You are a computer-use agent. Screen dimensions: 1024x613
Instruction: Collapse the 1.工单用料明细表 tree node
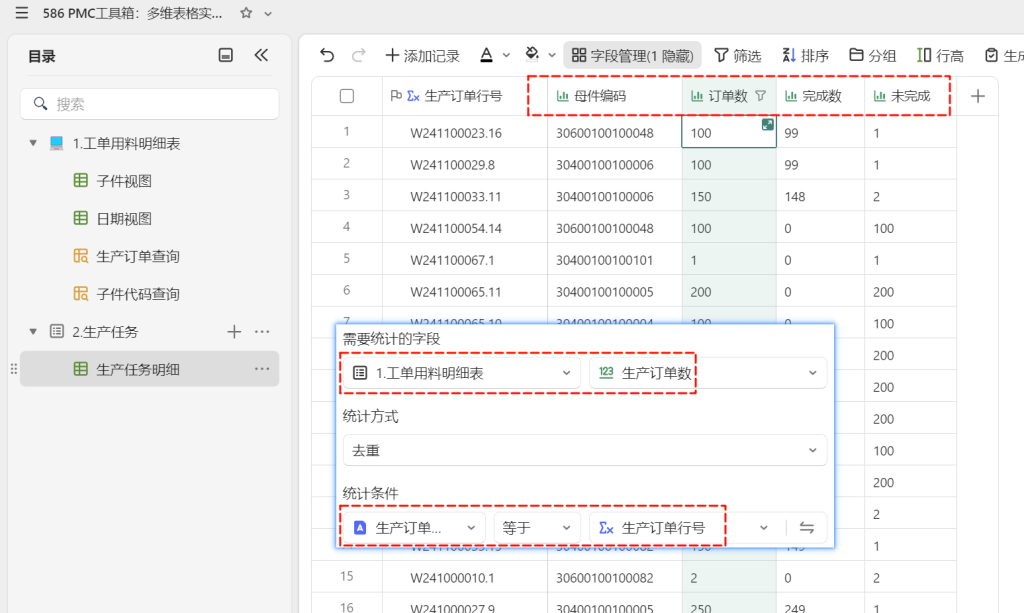[33, 143]
